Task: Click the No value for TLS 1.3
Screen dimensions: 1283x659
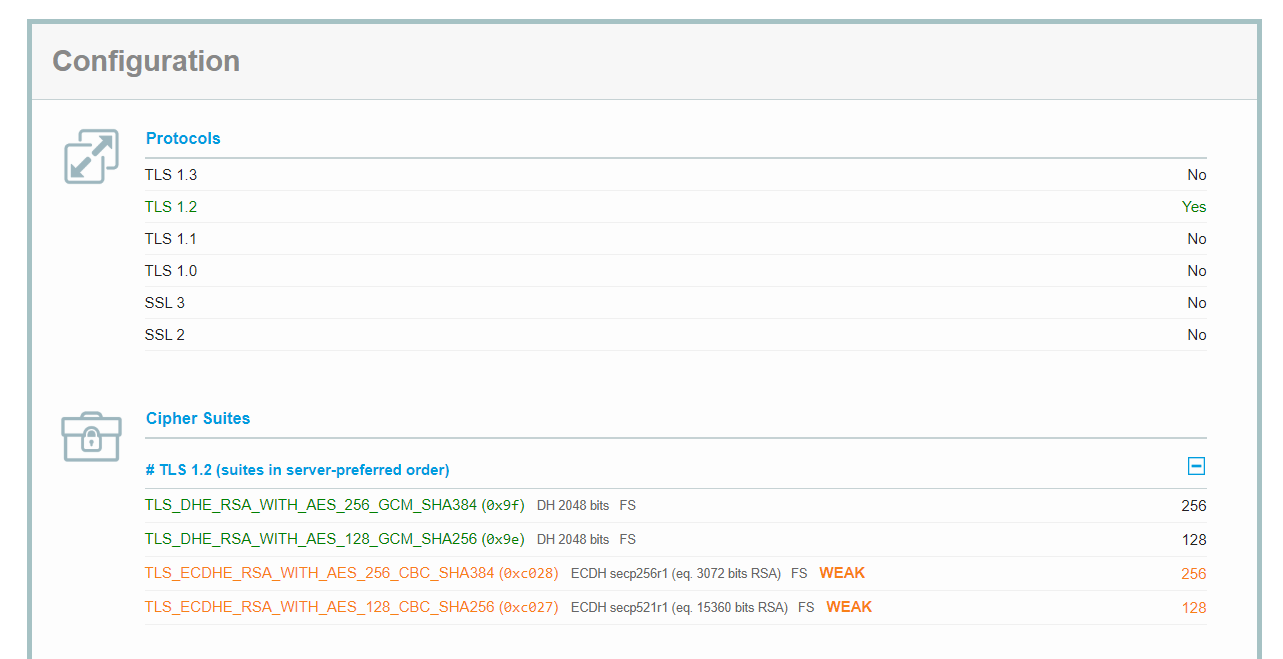Action: (x=1197, y=175)
